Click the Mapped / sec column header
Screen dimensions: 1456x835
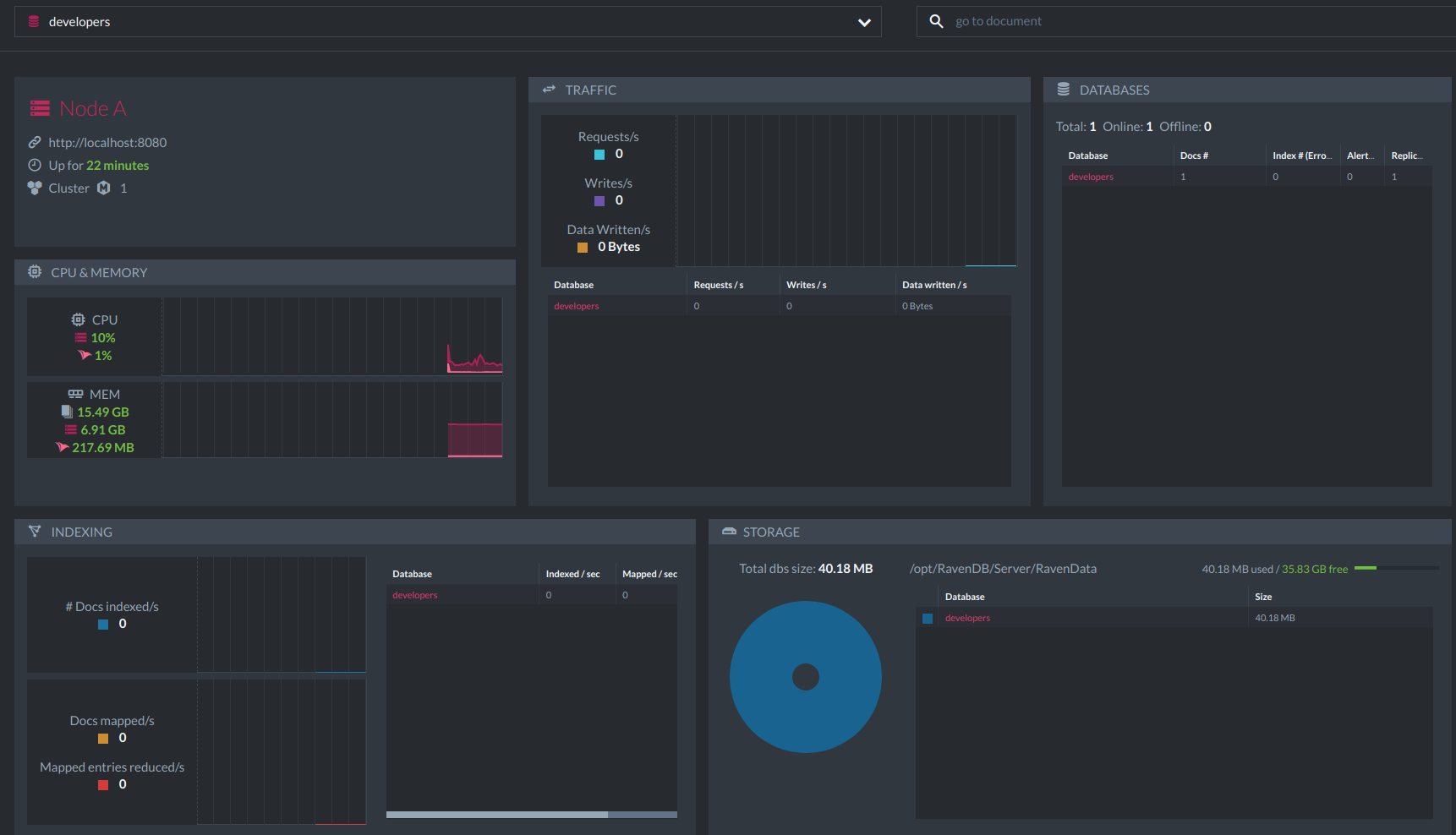click(x=649, y=574)
